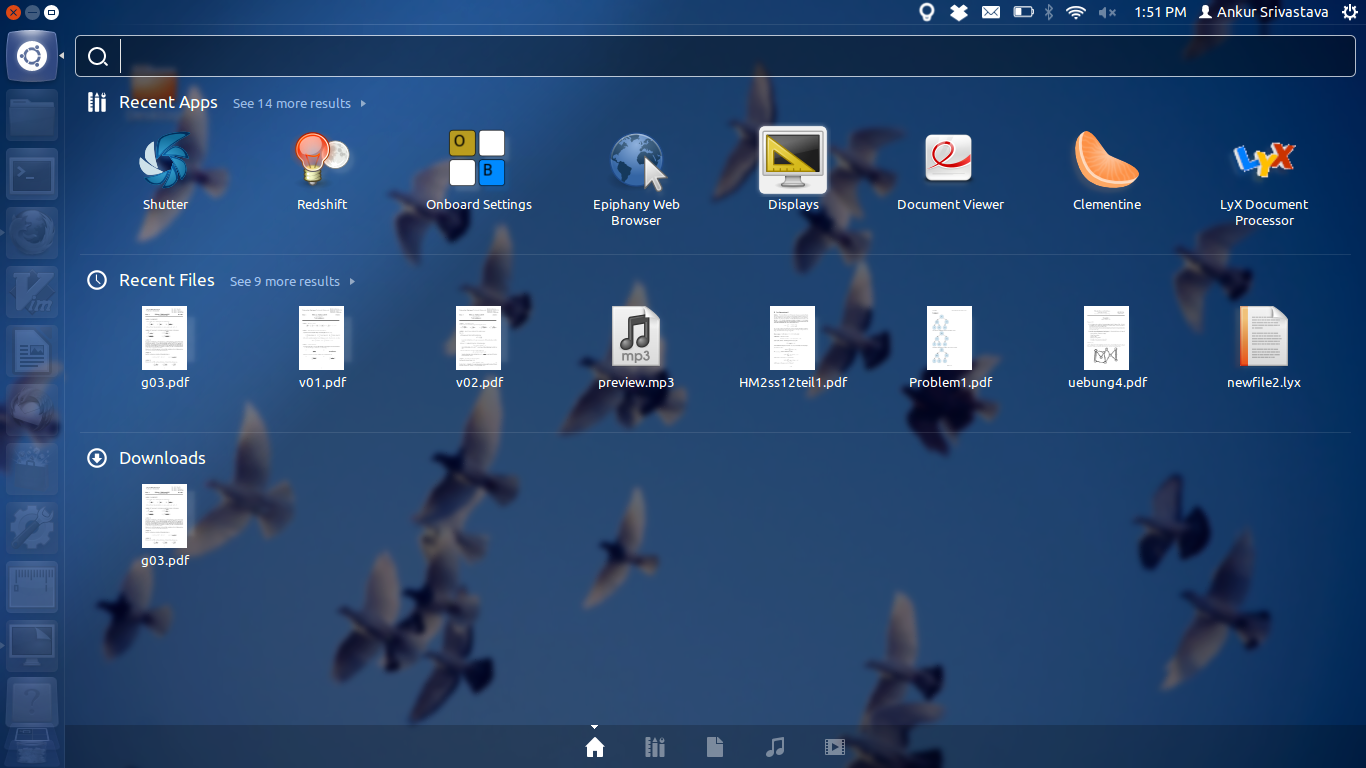Viewport: 1366px width, 768px height.
Task: Open the power session gear menu
Action: tap(1350, 12)
